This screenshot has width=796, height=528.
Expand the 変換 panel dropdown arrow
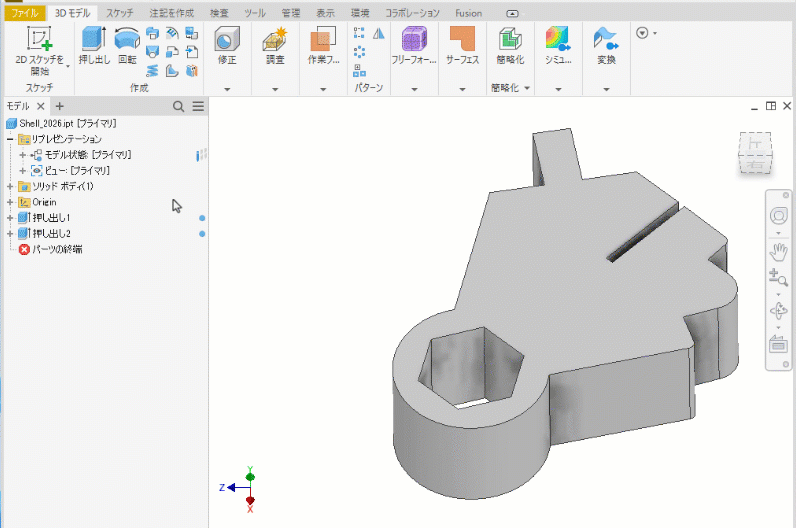(606, 89)
